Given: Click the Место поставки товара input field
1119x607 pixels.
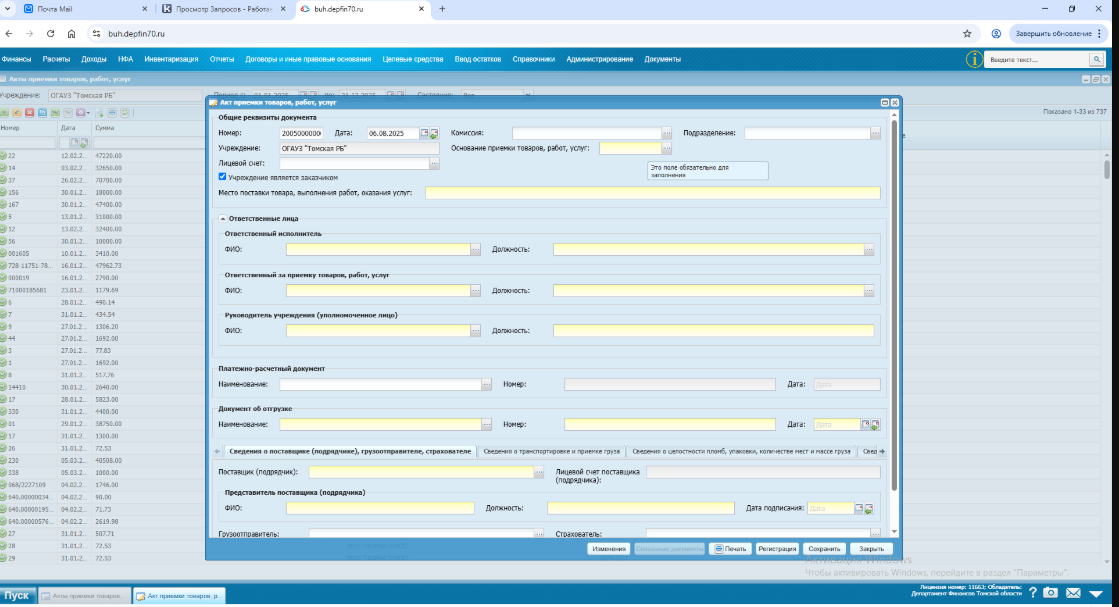Looking at the screenshot, I should pyautogui.click(x=653, y=193).
